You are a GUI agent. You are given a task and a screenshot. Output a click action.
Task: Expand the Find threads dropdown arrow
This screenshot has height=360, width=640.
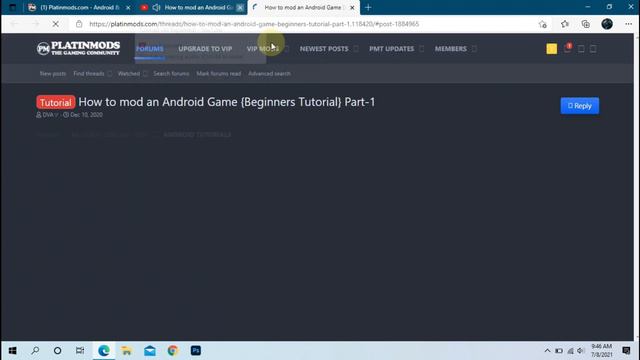(x=109, y=73)
